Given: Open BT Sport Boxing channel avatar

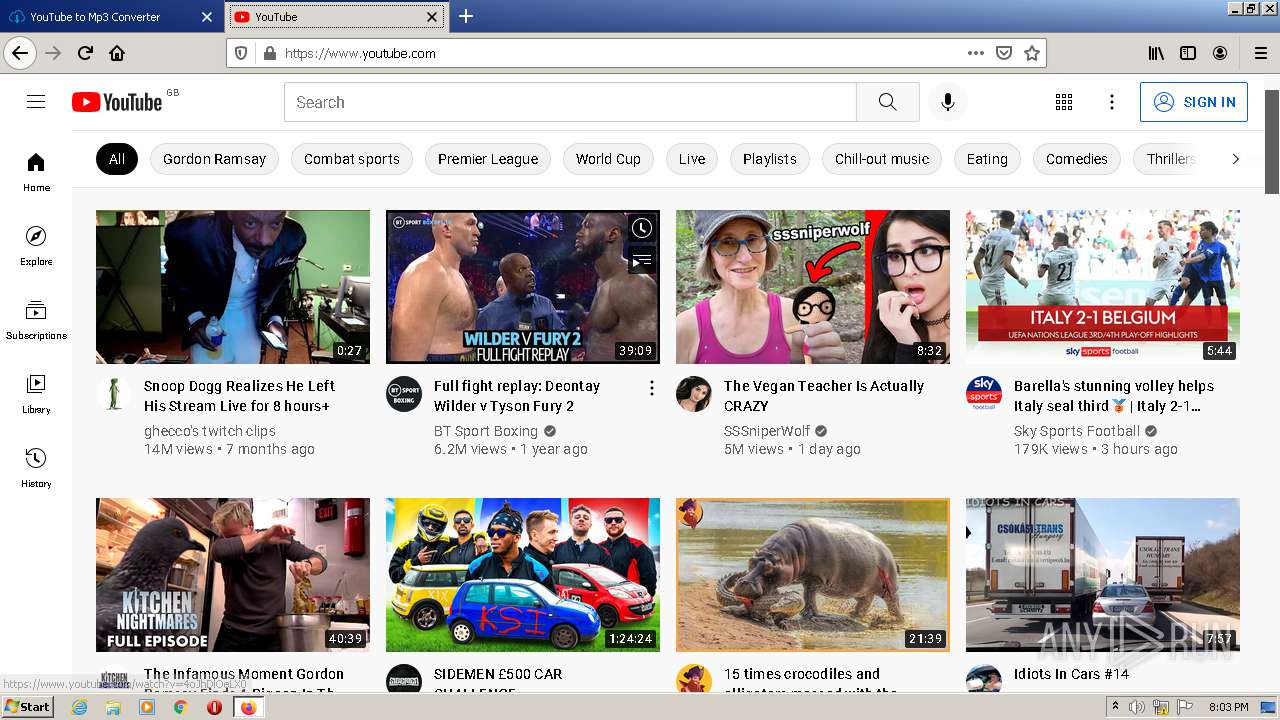Looking at the screenshot, I should 404,394.
